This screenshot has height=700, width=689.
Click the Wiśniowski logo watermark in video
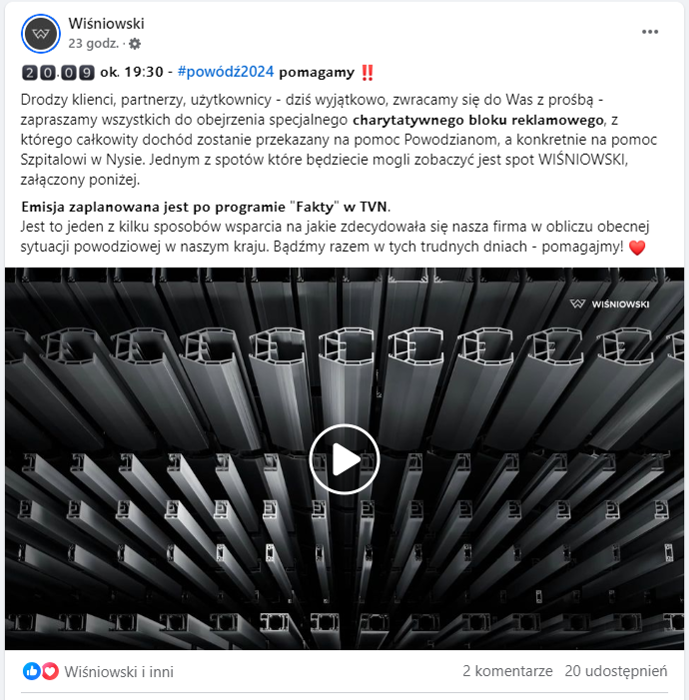pos(610,304)
